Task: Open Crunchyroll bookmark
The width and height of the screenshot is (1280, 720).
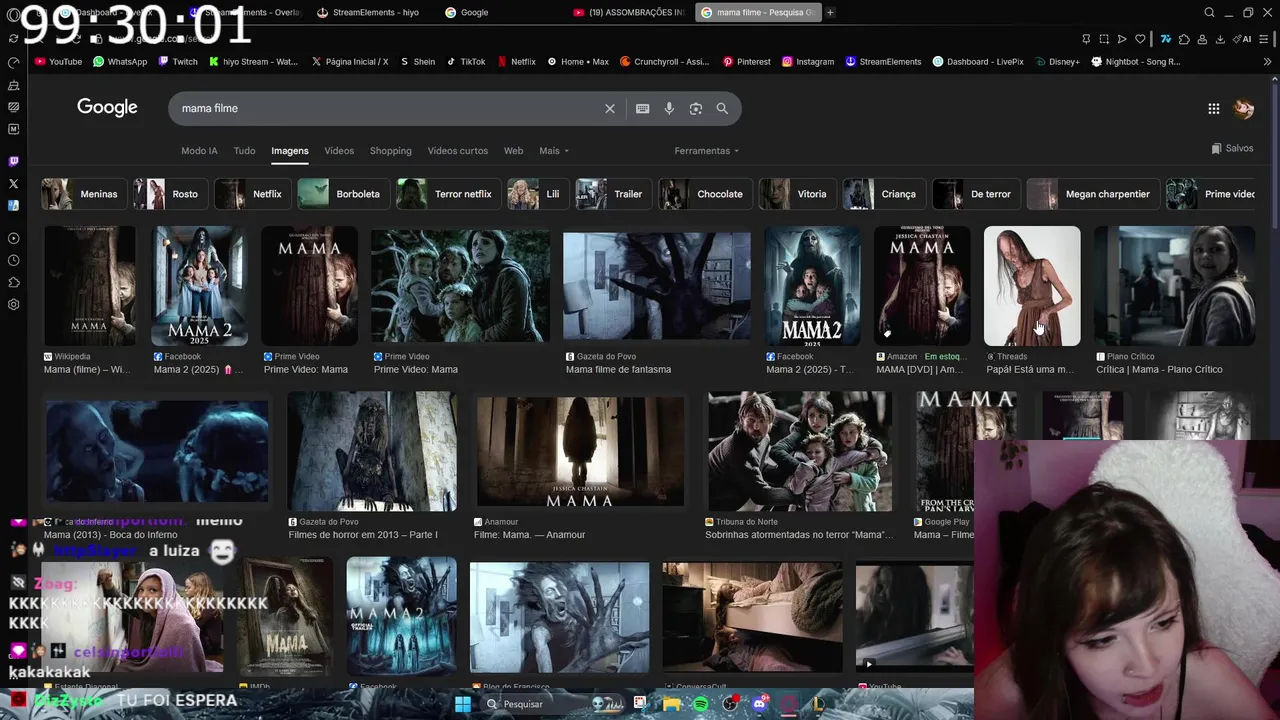Action: 664,61
